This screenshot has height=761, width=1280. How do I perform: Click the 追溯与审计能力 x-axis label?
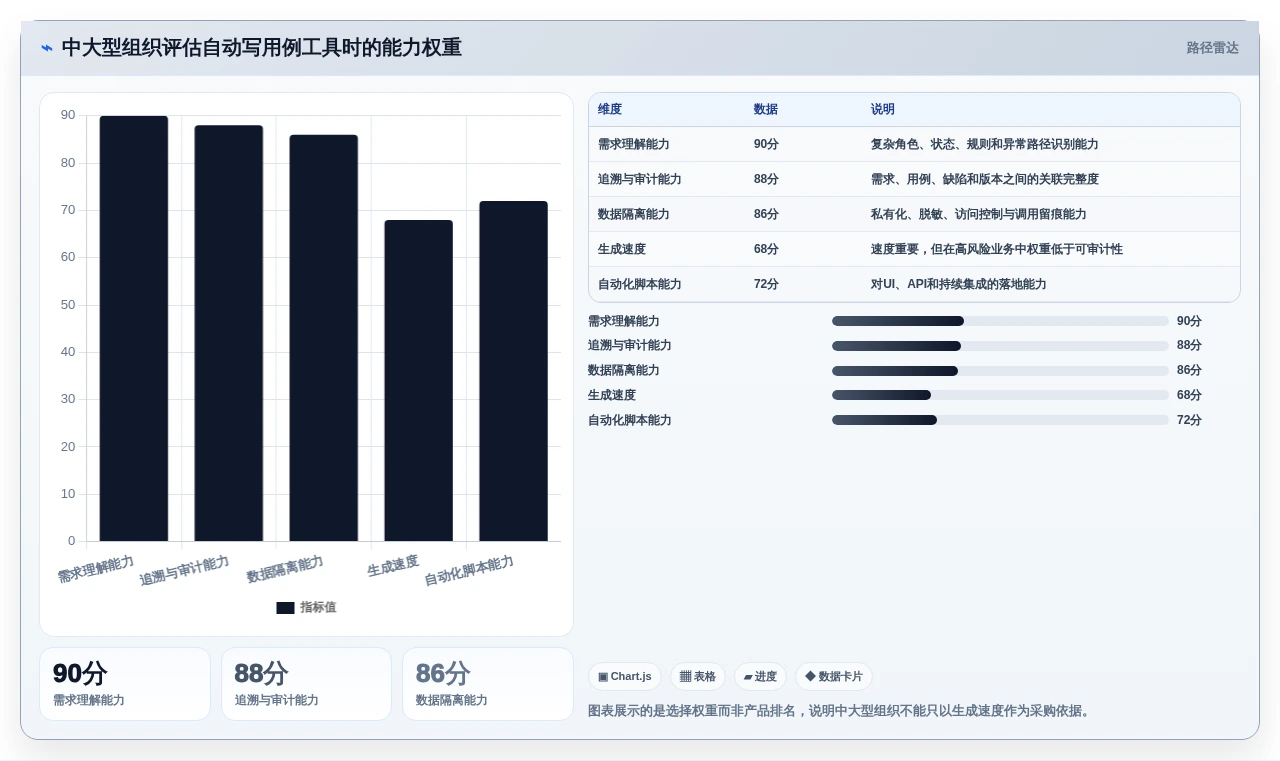tap(184, 570)
